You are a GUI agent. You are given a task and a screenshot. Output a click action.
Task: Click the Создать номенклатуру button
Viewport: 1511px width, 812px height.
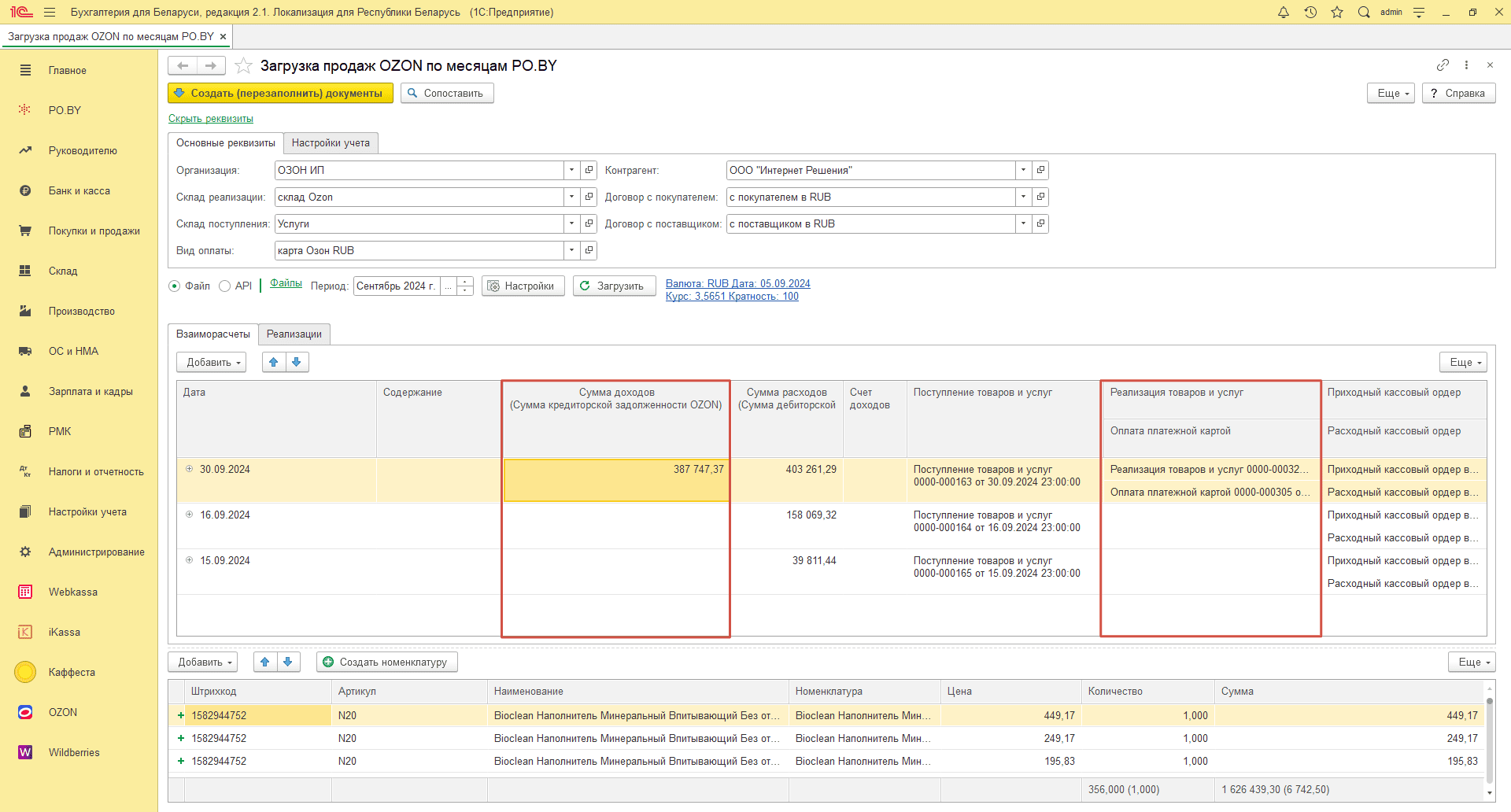387,662
